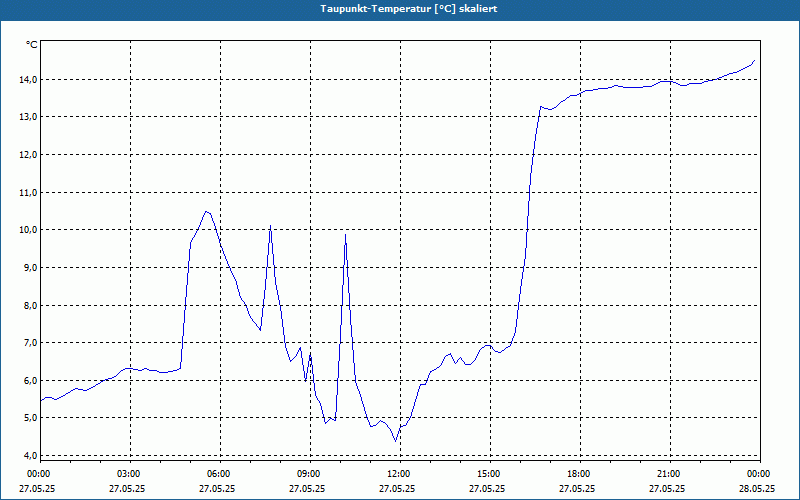800x500 pixels.
Task: Click the sharp spike shortly after 10:00
Action: (345, 235)
